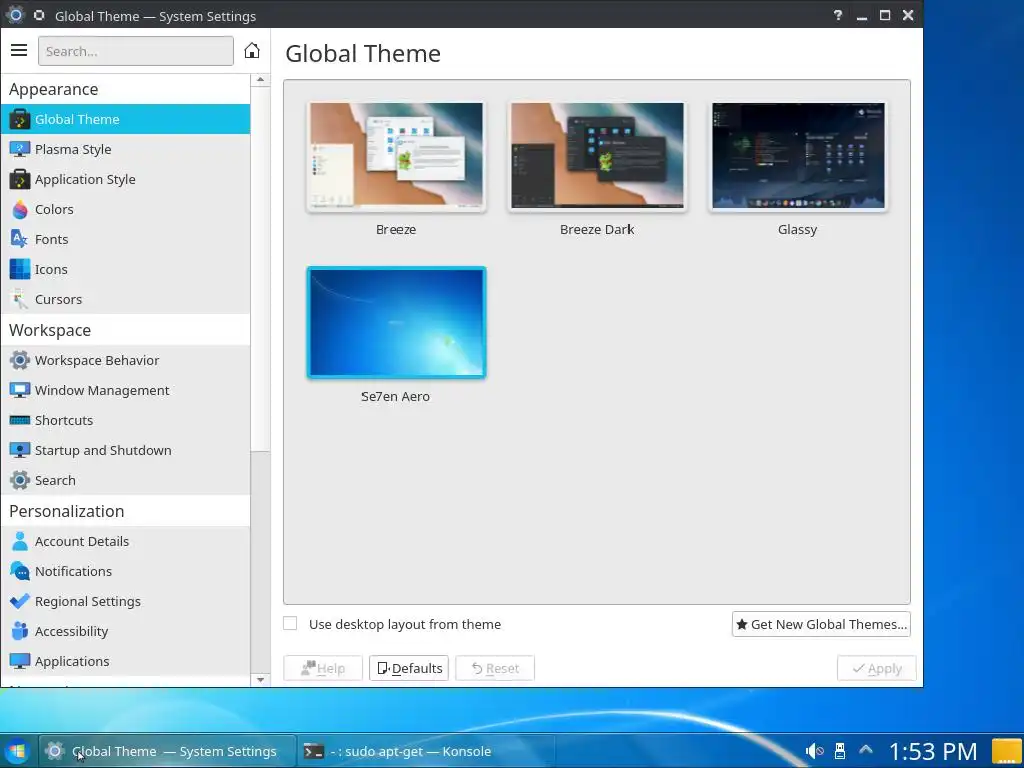The height and width of the screenshot is (768, 1024).
Task: Click the taskbar Start menu orb
Action: (x=16, y=751)
